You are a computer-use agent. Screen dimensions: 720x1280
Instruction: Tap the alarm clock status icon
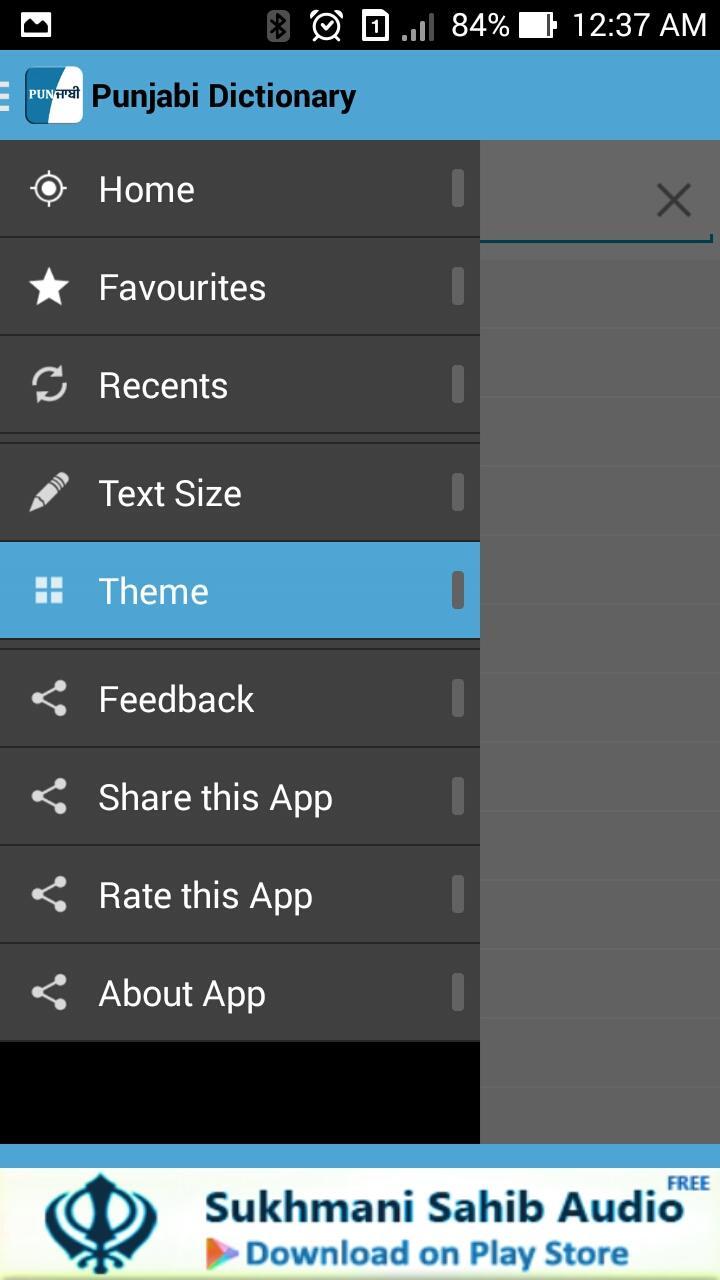coord(327,25)
